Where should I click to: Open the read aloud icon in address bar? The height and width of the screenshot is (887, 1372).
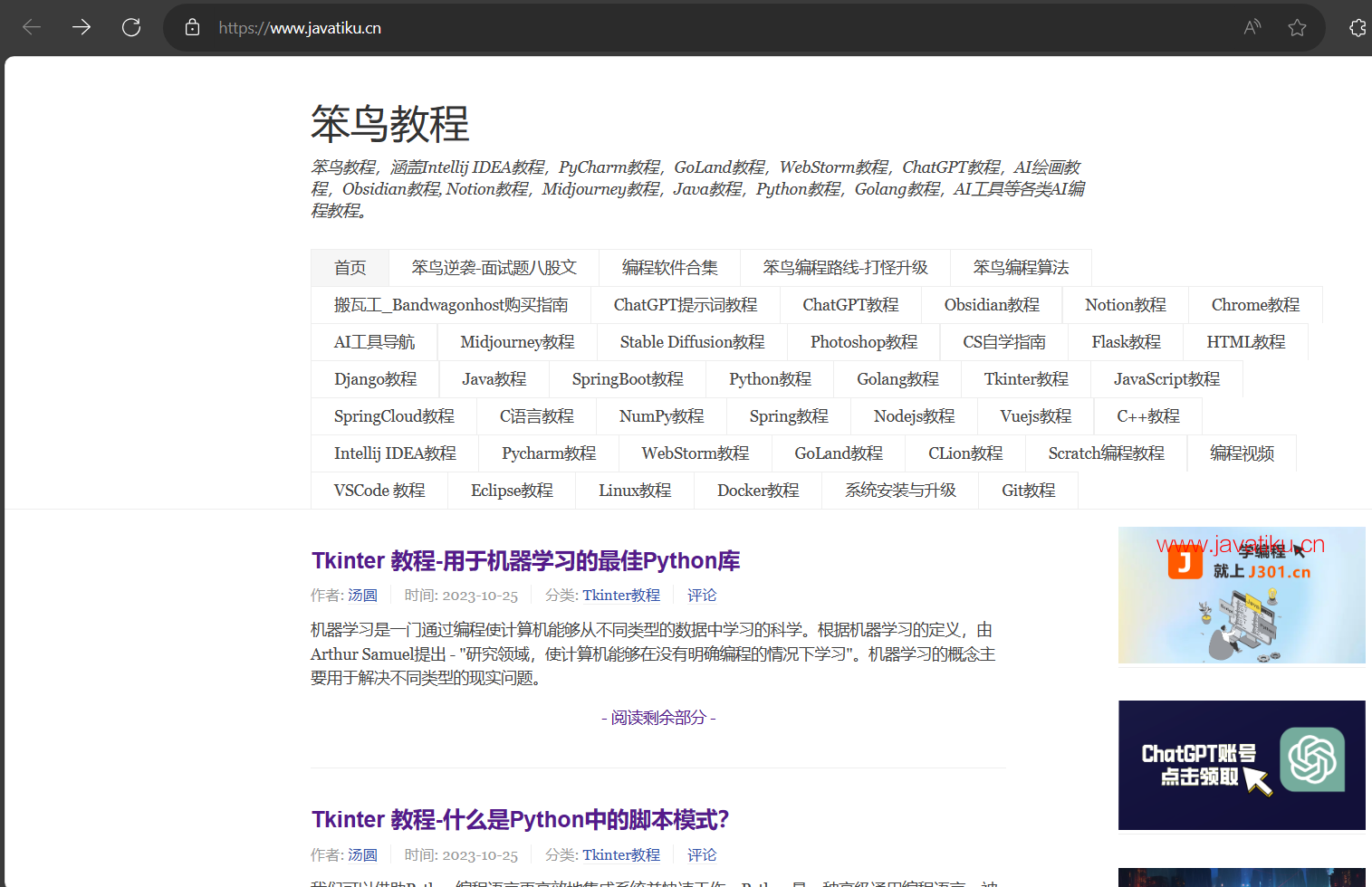point(1252,27)
